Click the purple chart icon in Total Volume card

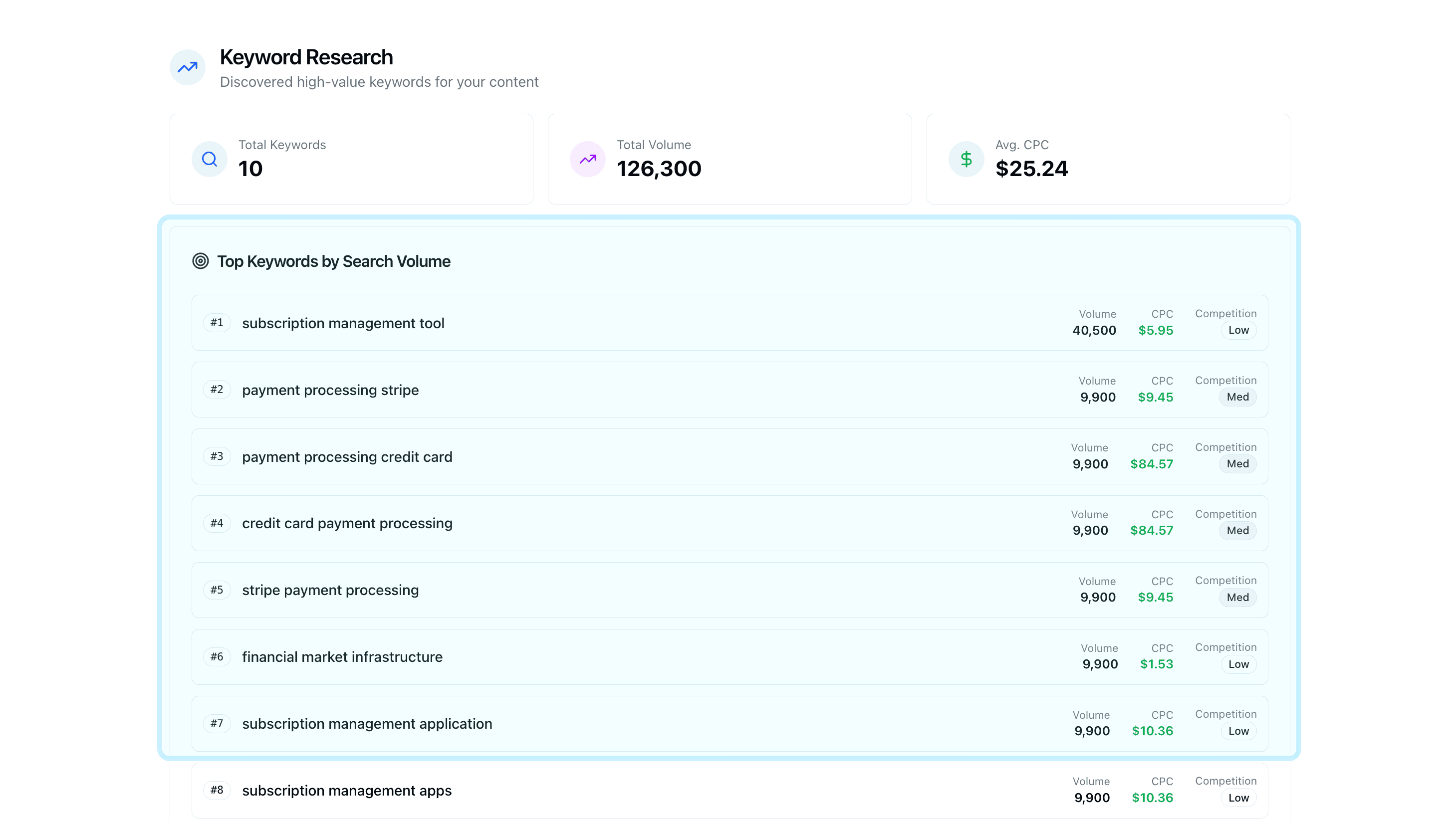pos(587,159)
